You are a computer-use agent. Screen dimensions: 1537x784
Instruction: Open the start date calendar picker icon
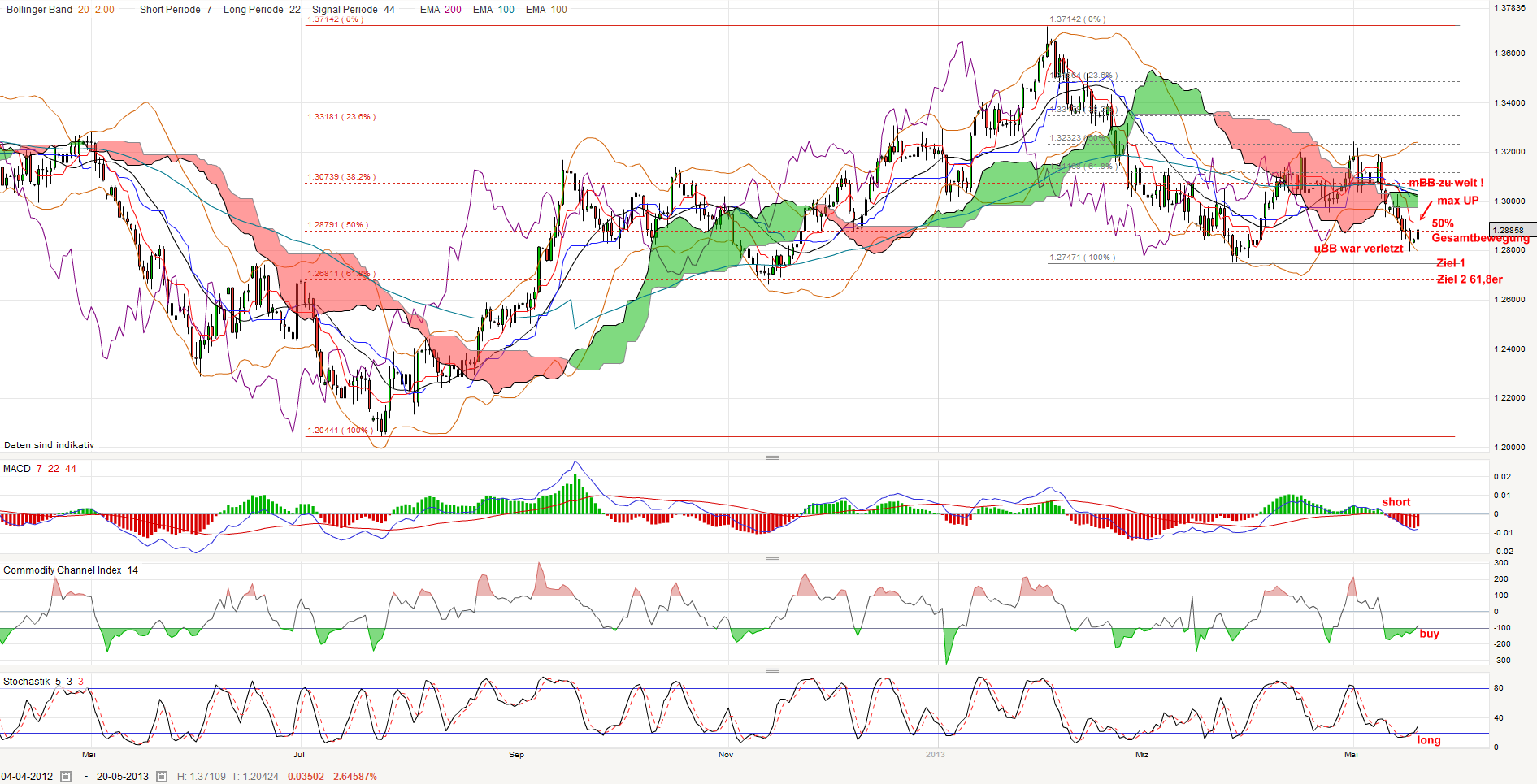[66, 777]
